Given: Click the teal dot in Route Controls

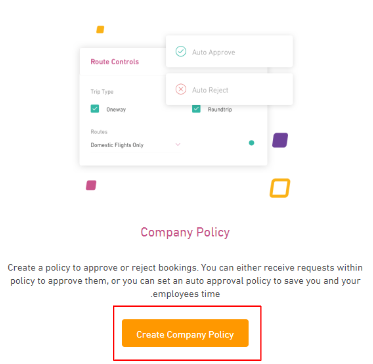Looking at the screenshot, I should (252, 143).
